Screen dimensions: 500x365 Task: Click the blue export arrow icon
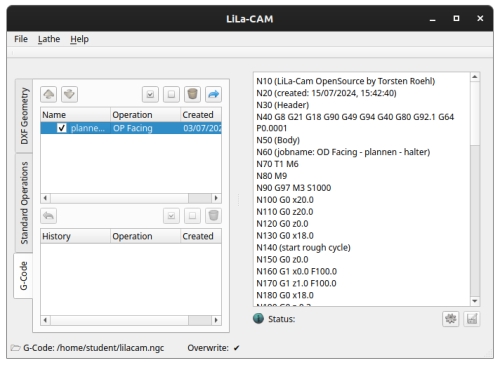point(213,94)
